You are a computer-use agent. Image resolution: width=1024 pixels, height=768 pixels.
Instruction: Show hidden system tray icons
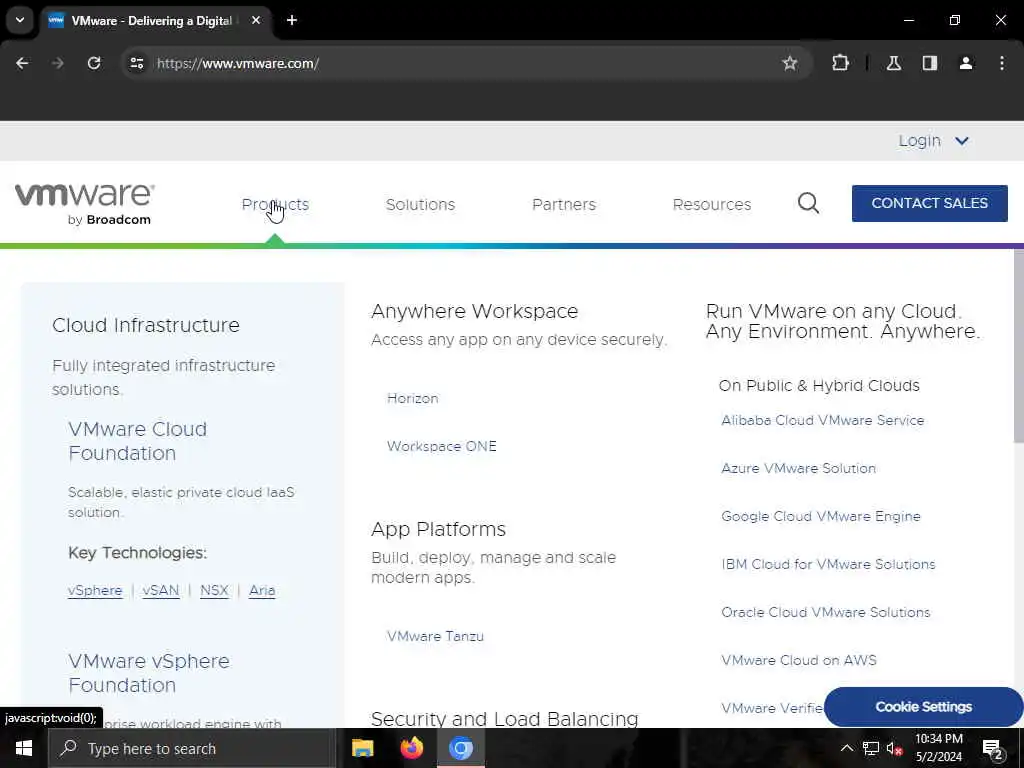pyautogui.click(x=846, y=748)
